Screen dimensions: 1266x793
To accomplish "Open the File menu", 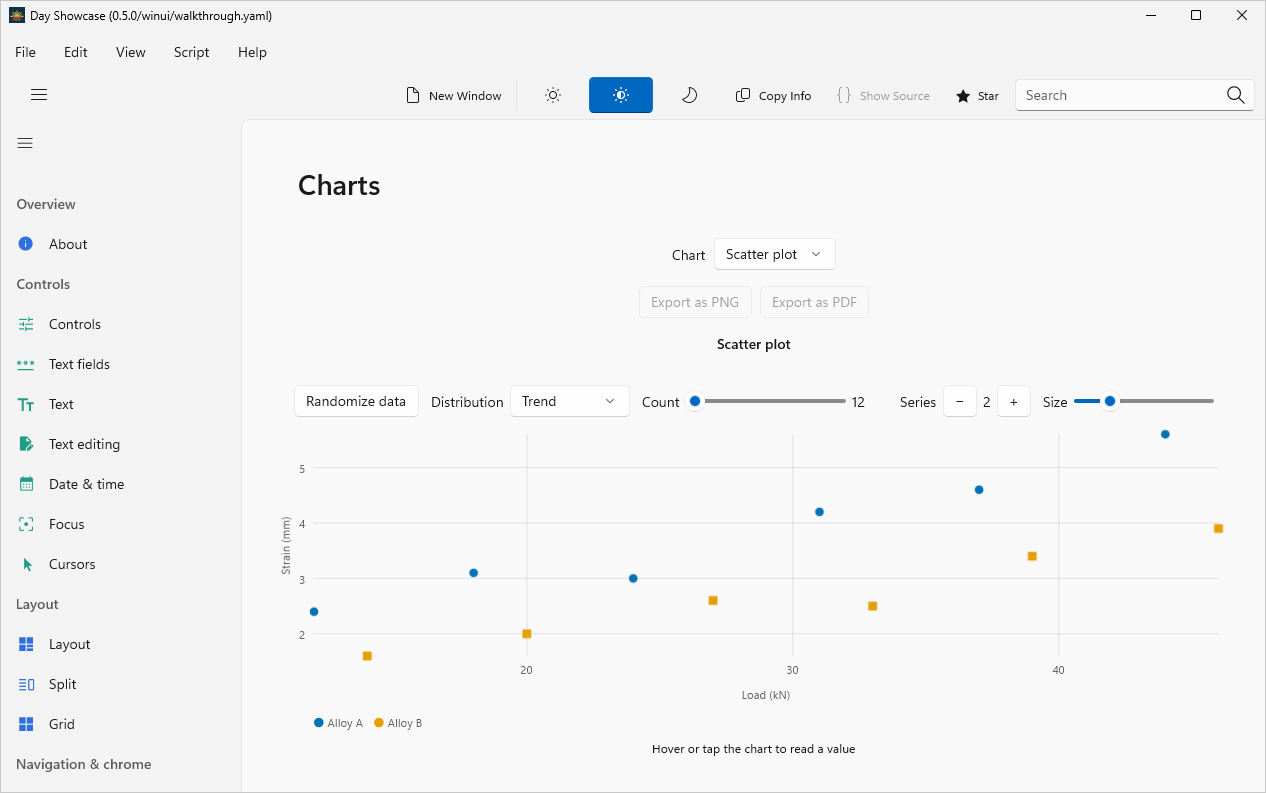I will tap(25, 52).
